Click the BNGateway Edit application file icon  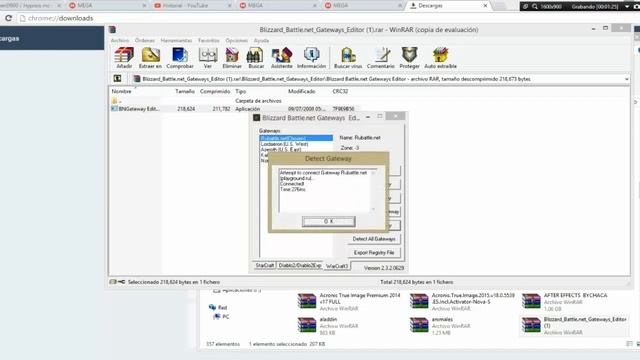click(114, 109)
